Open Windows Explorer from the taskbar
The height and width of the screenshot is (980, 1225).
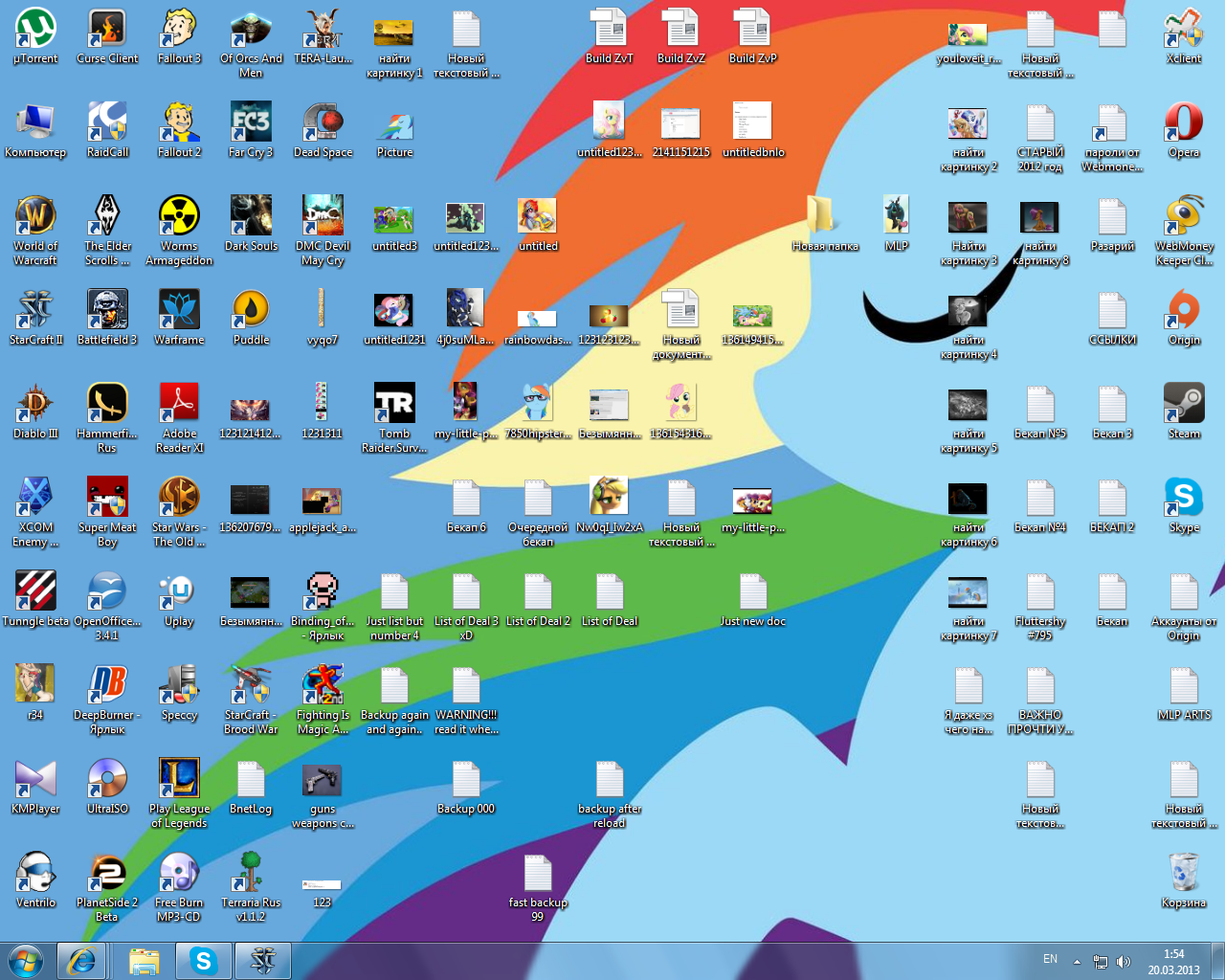pos(145,961)
